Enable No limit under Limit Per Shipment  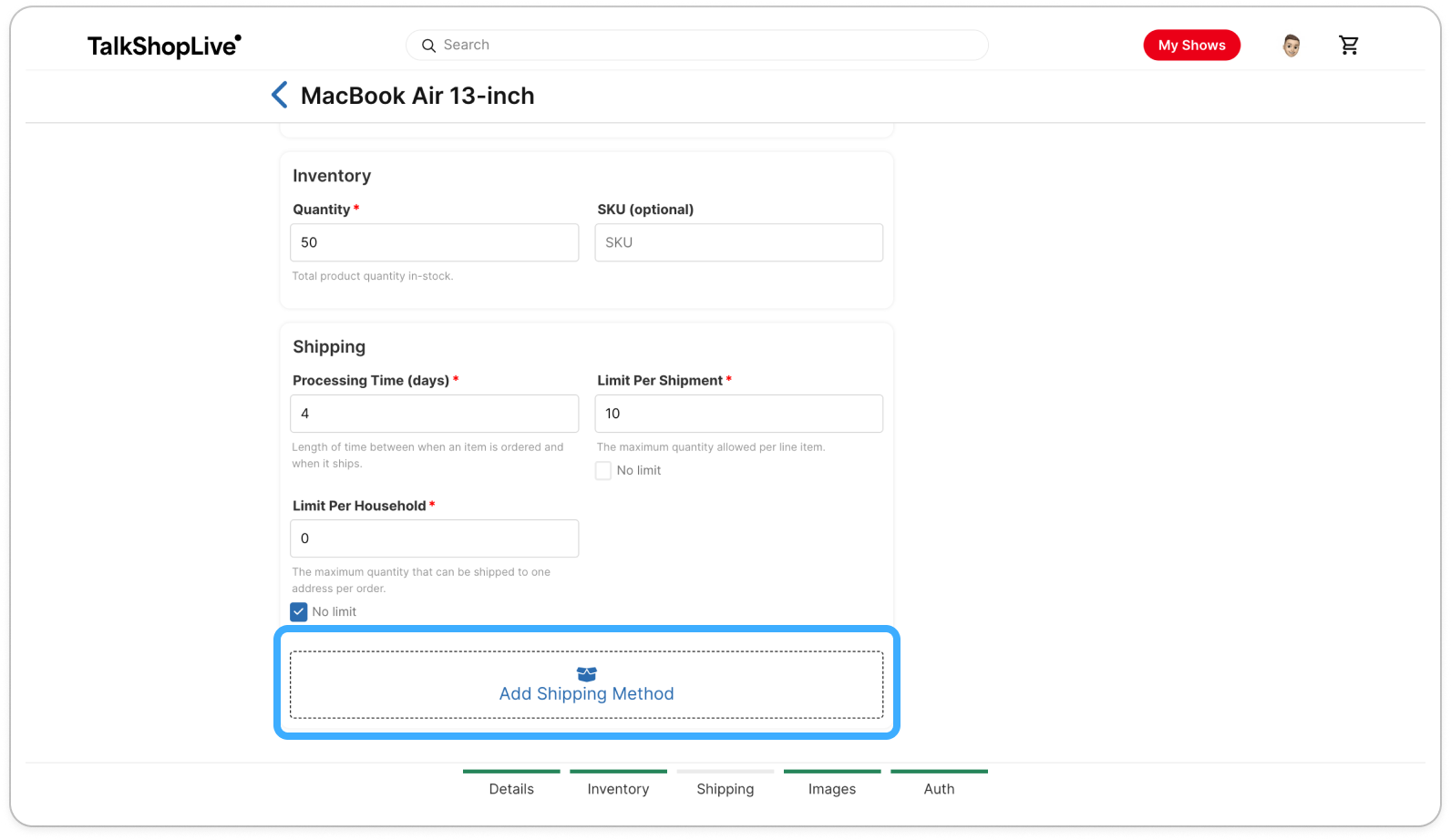click(603, 471)
